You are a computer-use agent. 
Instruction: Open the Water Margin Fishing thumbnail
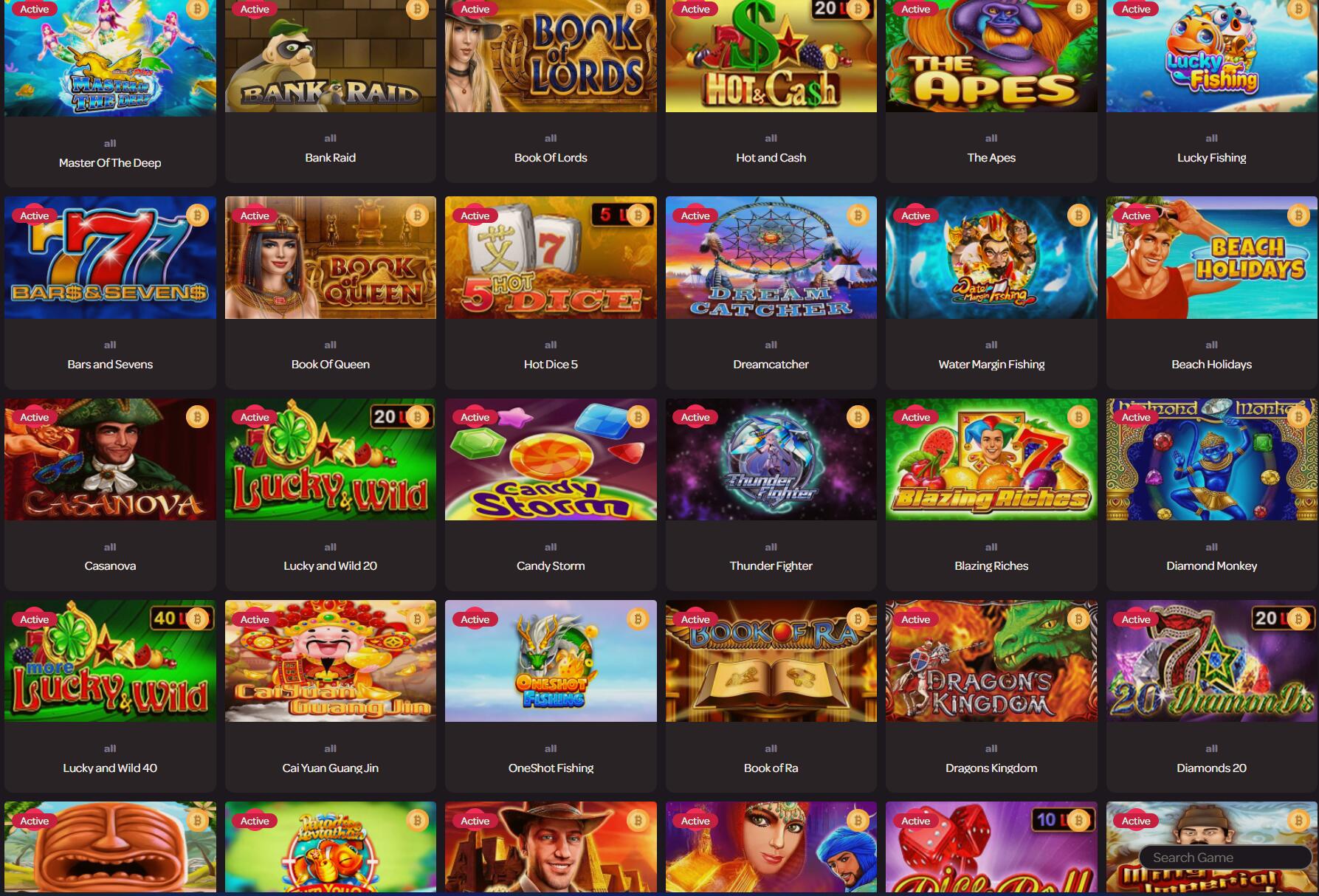[991, 258]
